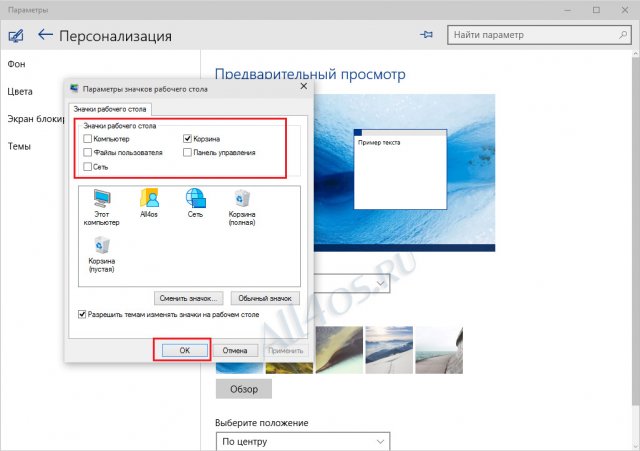Select the Корзина (полная) icon
This screenshot has width=640, height=451.
(242, 208)
